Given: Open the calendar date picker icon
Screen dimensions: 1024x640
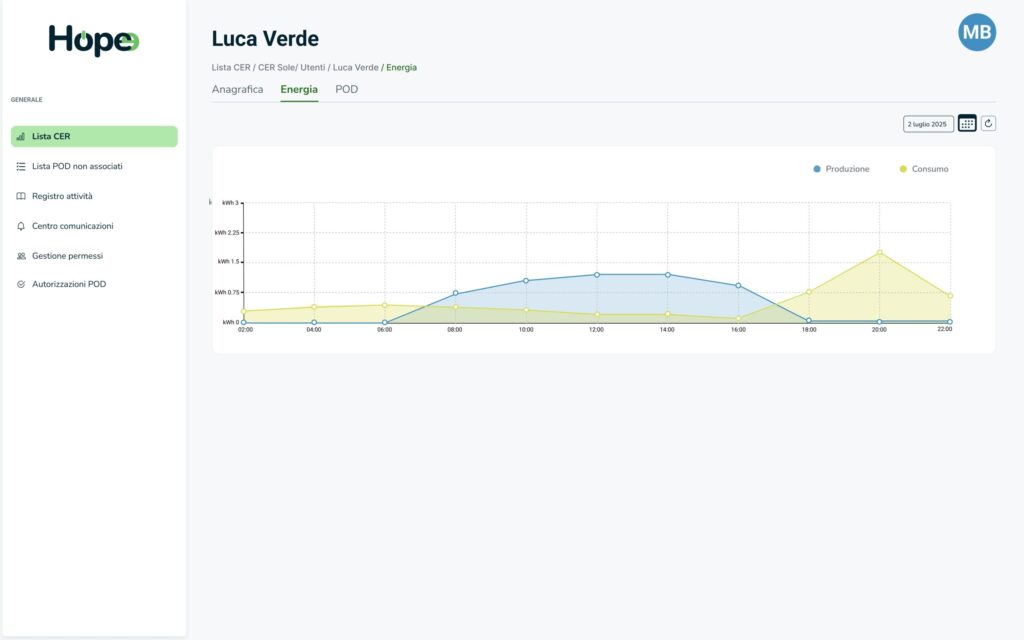Looking at the screenshot, I should point(967,123).
